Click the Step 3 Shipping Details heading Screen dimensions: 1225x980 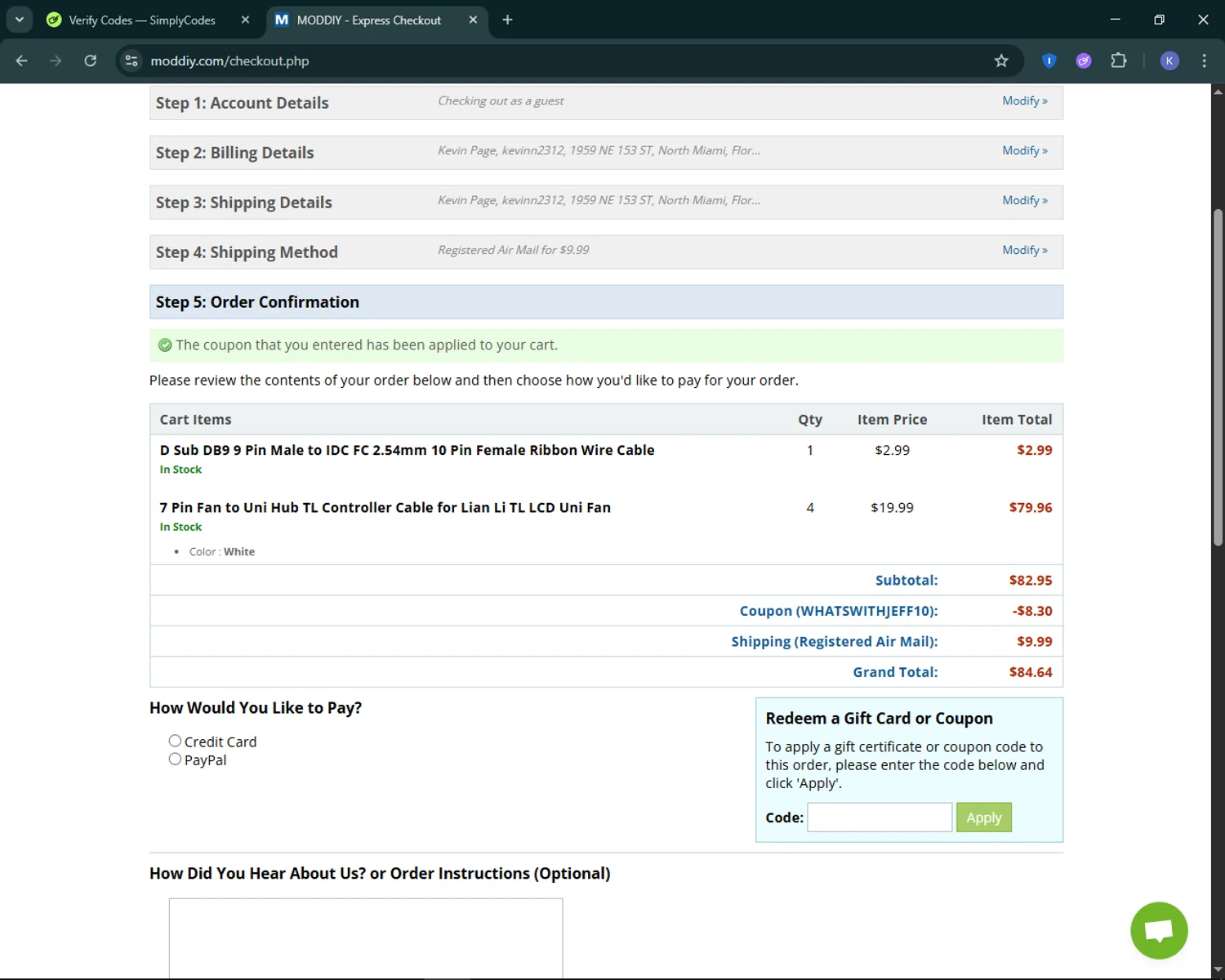tap(244, 203)
